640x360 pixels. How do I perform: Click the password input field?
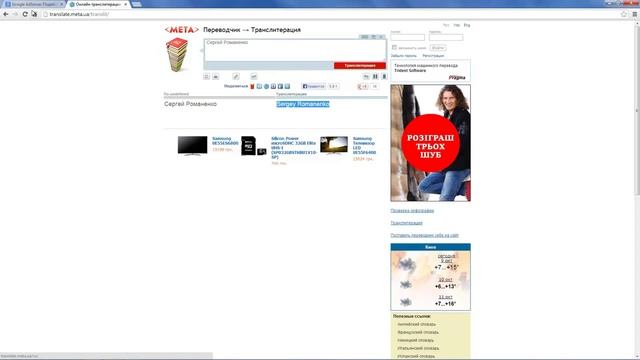[446, 37]
